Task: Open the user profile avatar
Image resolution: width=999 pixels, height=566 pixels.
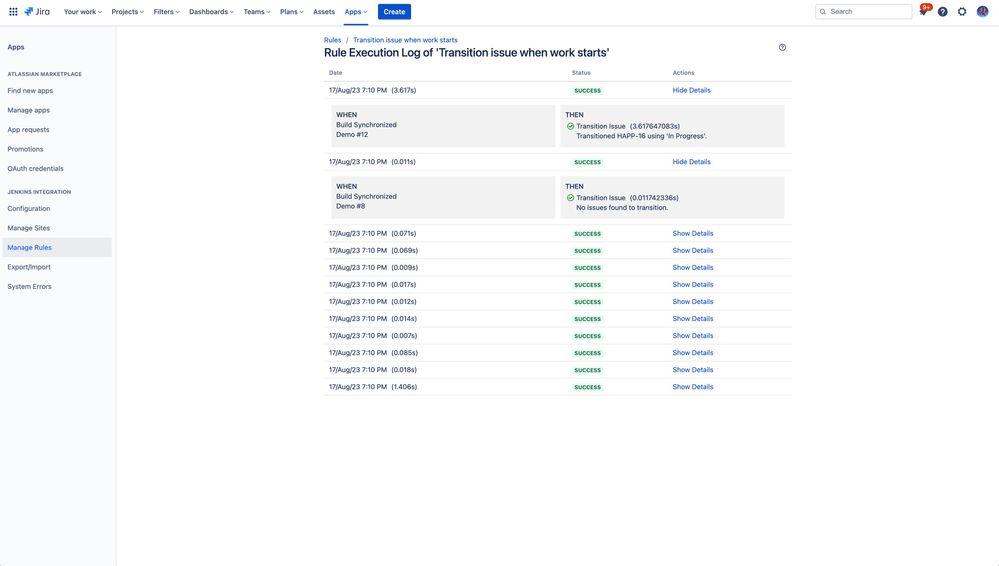Action: tap(982, 12)
